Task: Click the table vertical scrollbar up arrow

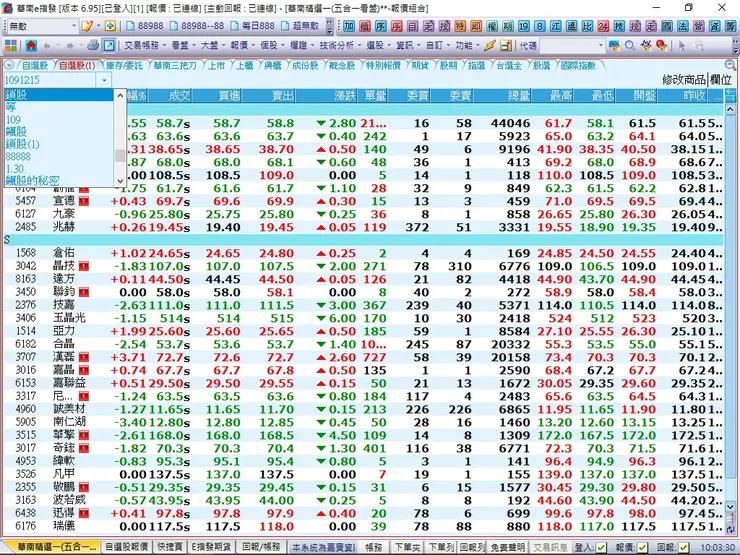Action: (730, 109)
